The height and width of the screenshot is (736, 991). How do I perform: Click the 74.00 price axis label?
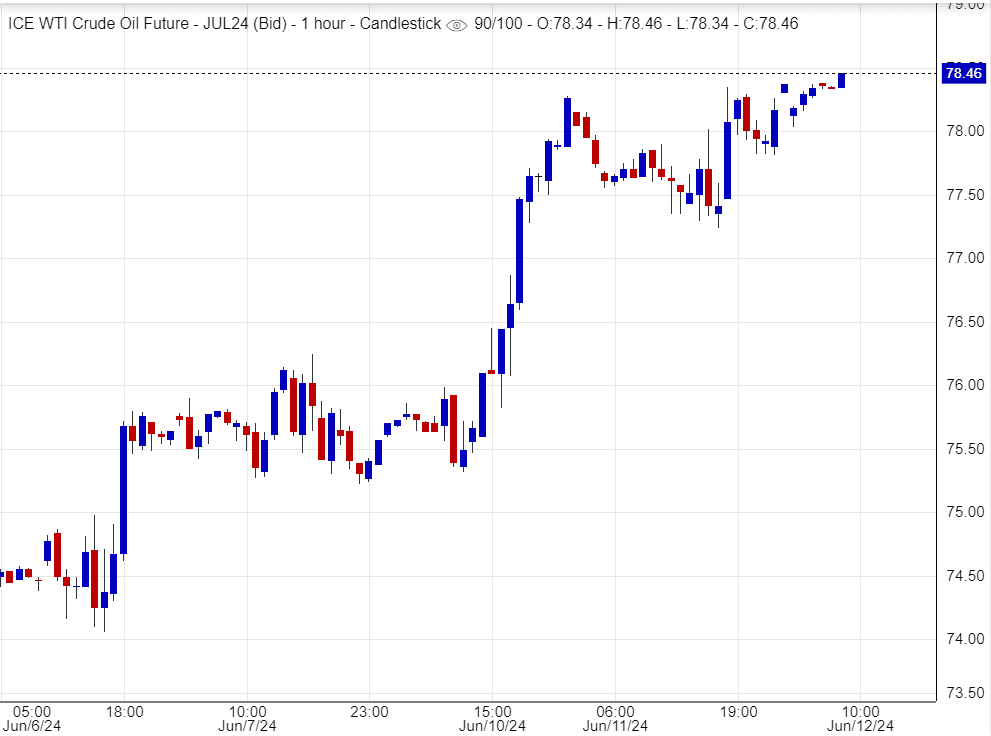pos(965,639)
